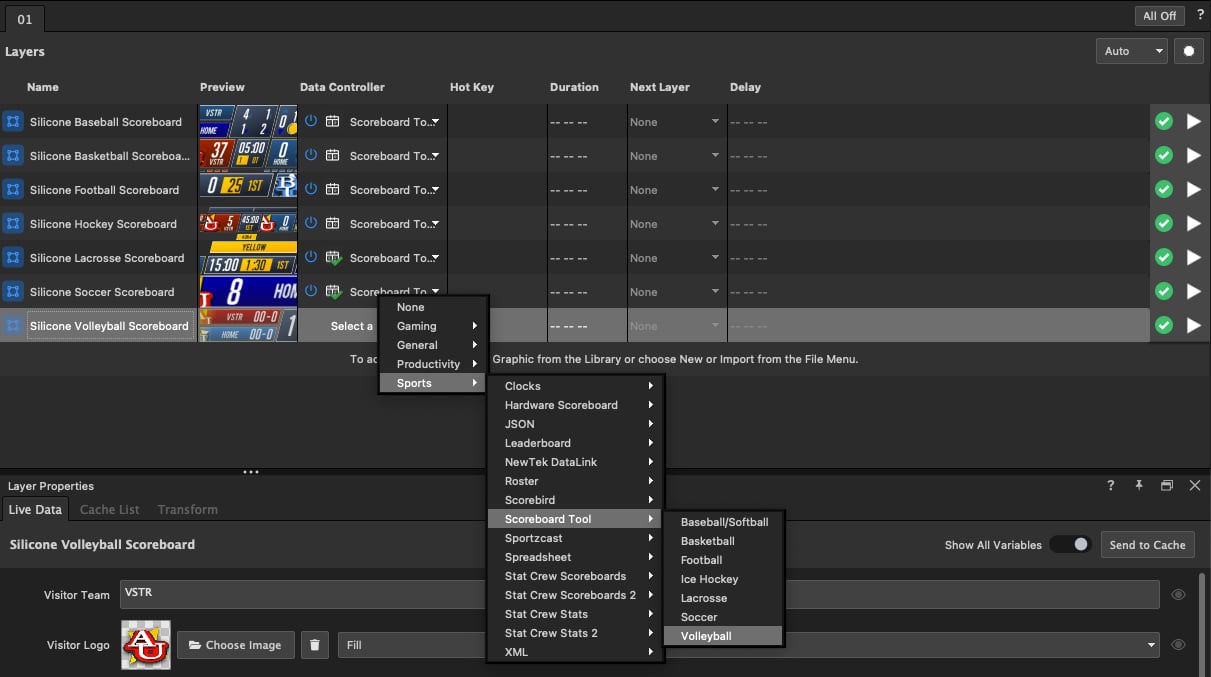Open the Scoreboard Tool dropdown for Baseball row
The width and height of the screenshot is (1211, 677).
pos(394,122)
